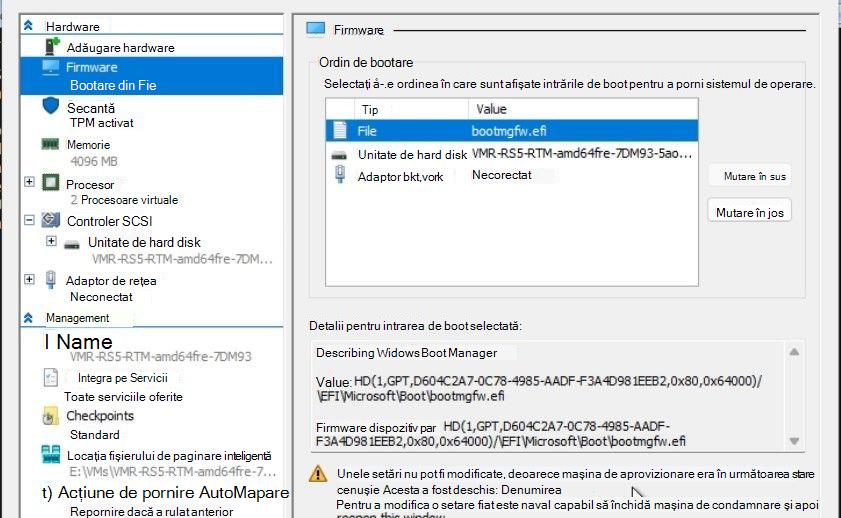This screenshot has width=841, height=518.
Task: Select the Adaptor bkt,vork boot entry
Action: [x=512, y=176]
